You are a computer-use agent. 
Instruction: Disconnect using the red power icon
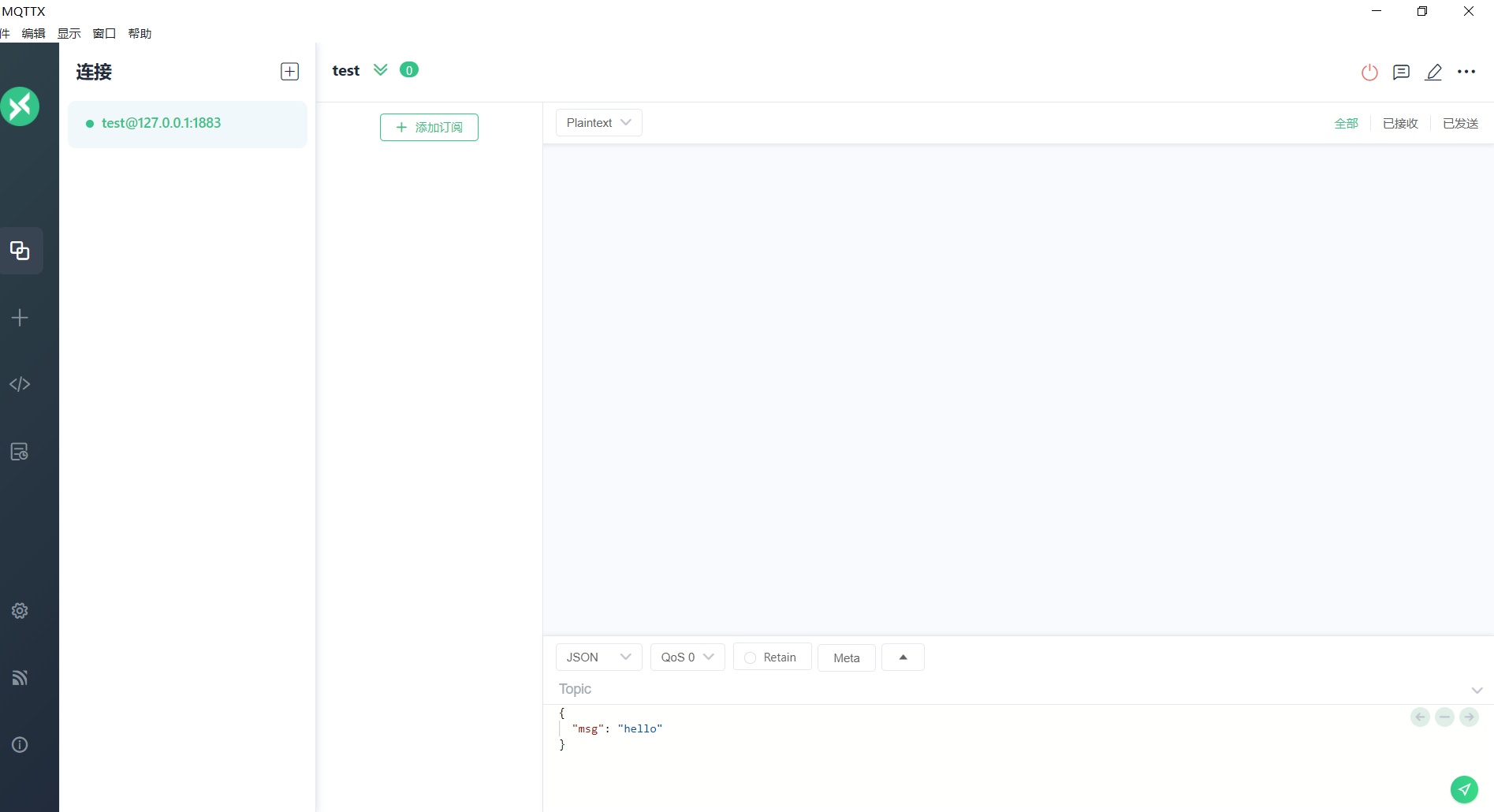coord(1369,72)
